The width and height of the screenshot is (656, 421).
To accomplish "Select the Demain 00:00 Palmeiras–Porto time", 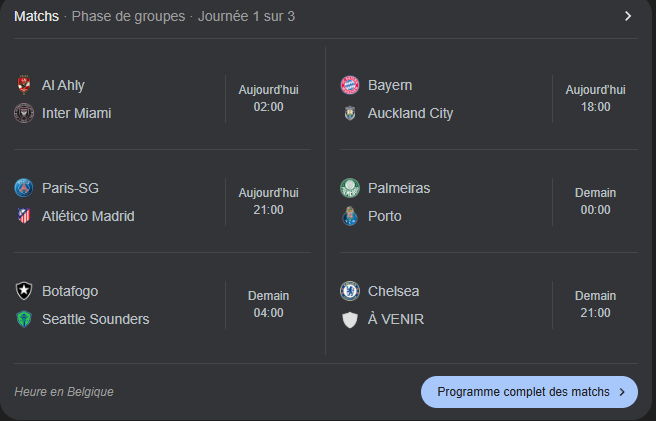I will [595, 201].
